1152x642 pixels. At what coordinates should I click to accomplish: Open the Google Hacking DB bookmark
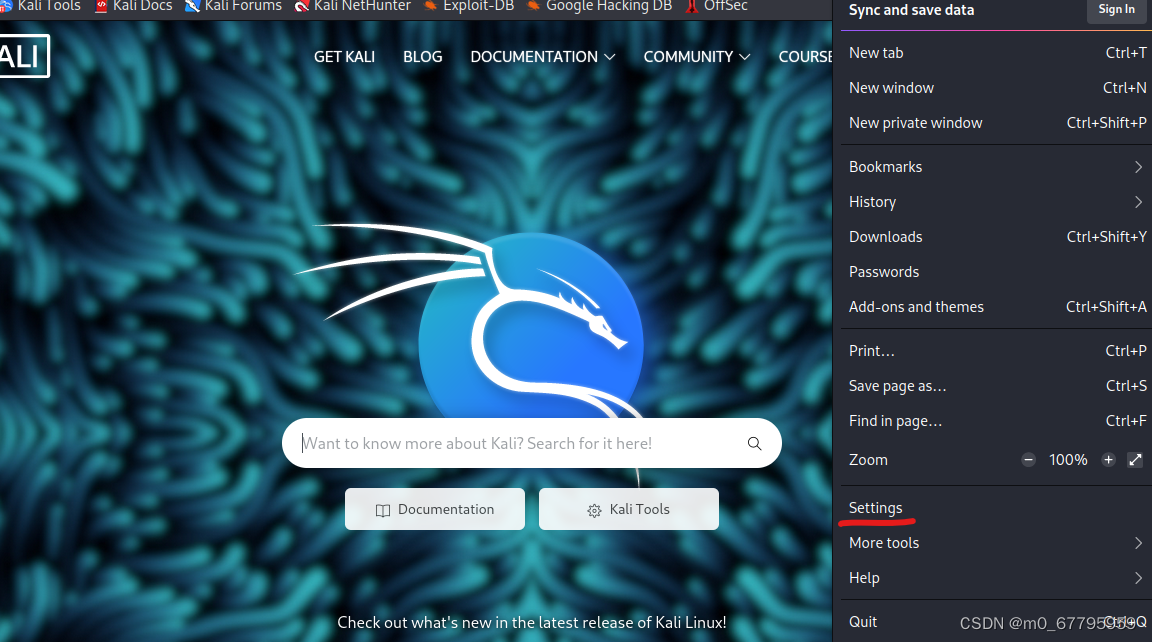click(x=600, y=6)
